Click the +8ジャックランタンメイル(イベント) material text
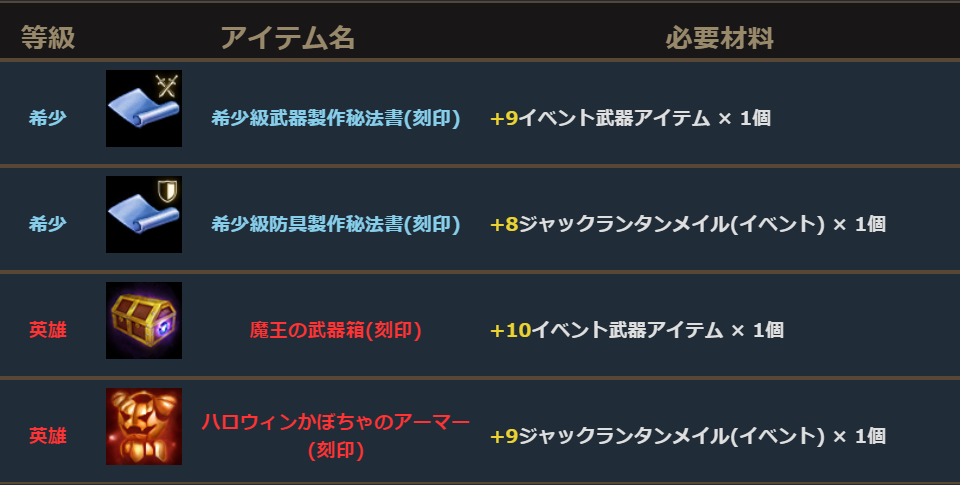Image resolution: width=960 pixels, height=485 pixels. click(x=688, y=224)
